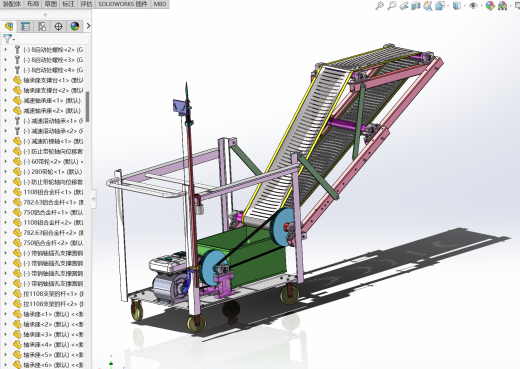Image resolution: width=520 pixels, height=369 pixels.
Task: Open the View Orientation dropdown arrow
Action: tap(448, 6)
